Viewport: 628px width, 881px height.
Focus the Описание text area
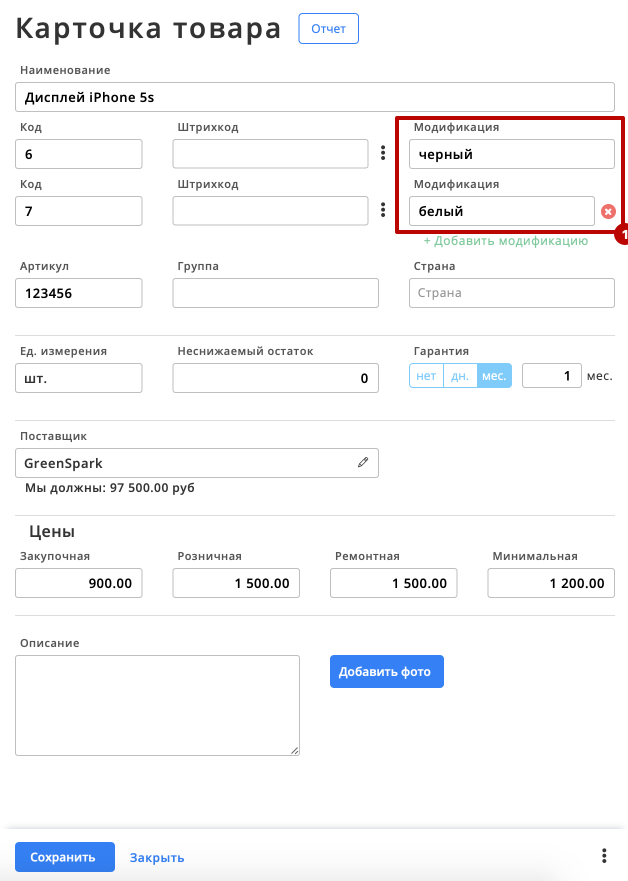pyautogui.click(x=157, y=705)
